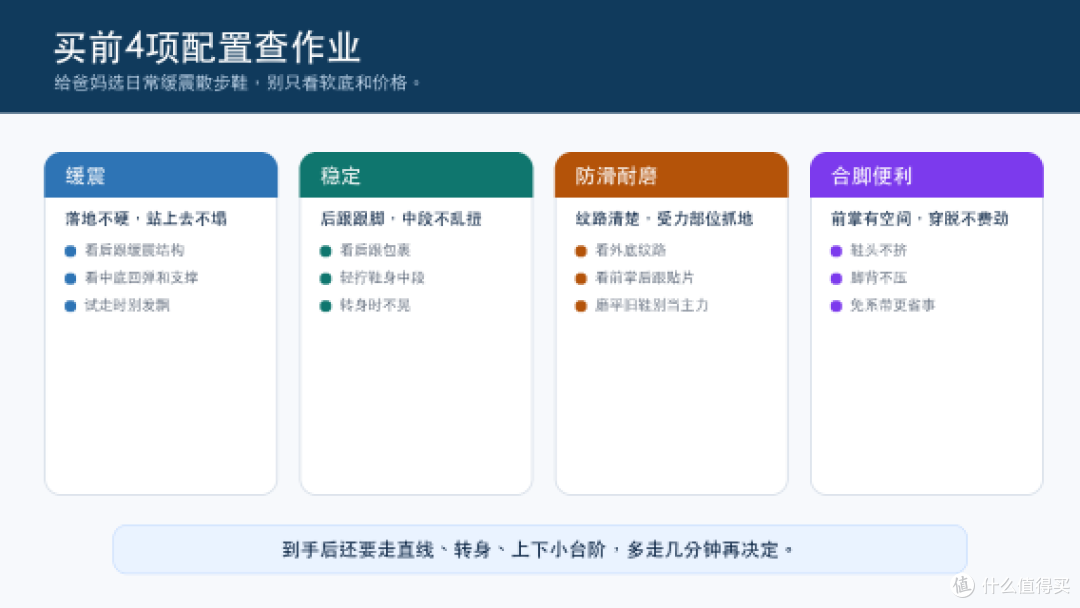Click the bullet text "轻拧鞋身中段"

(x=382, y=277)
